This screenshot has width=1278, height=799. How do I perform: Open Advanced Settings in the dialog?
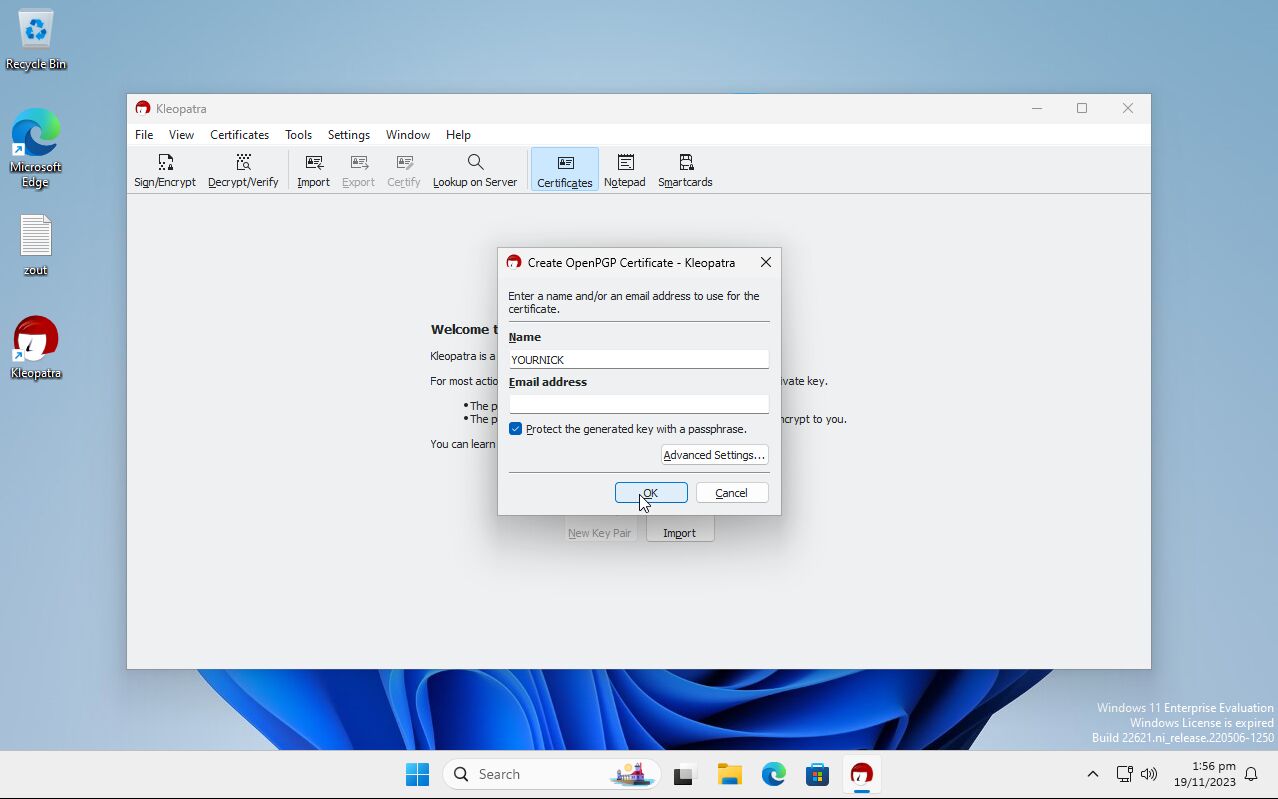click(714, 455)
